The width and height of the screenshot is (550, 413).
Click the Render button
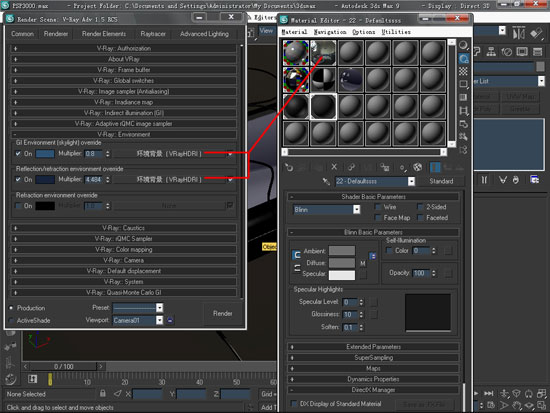click(223, 313)
